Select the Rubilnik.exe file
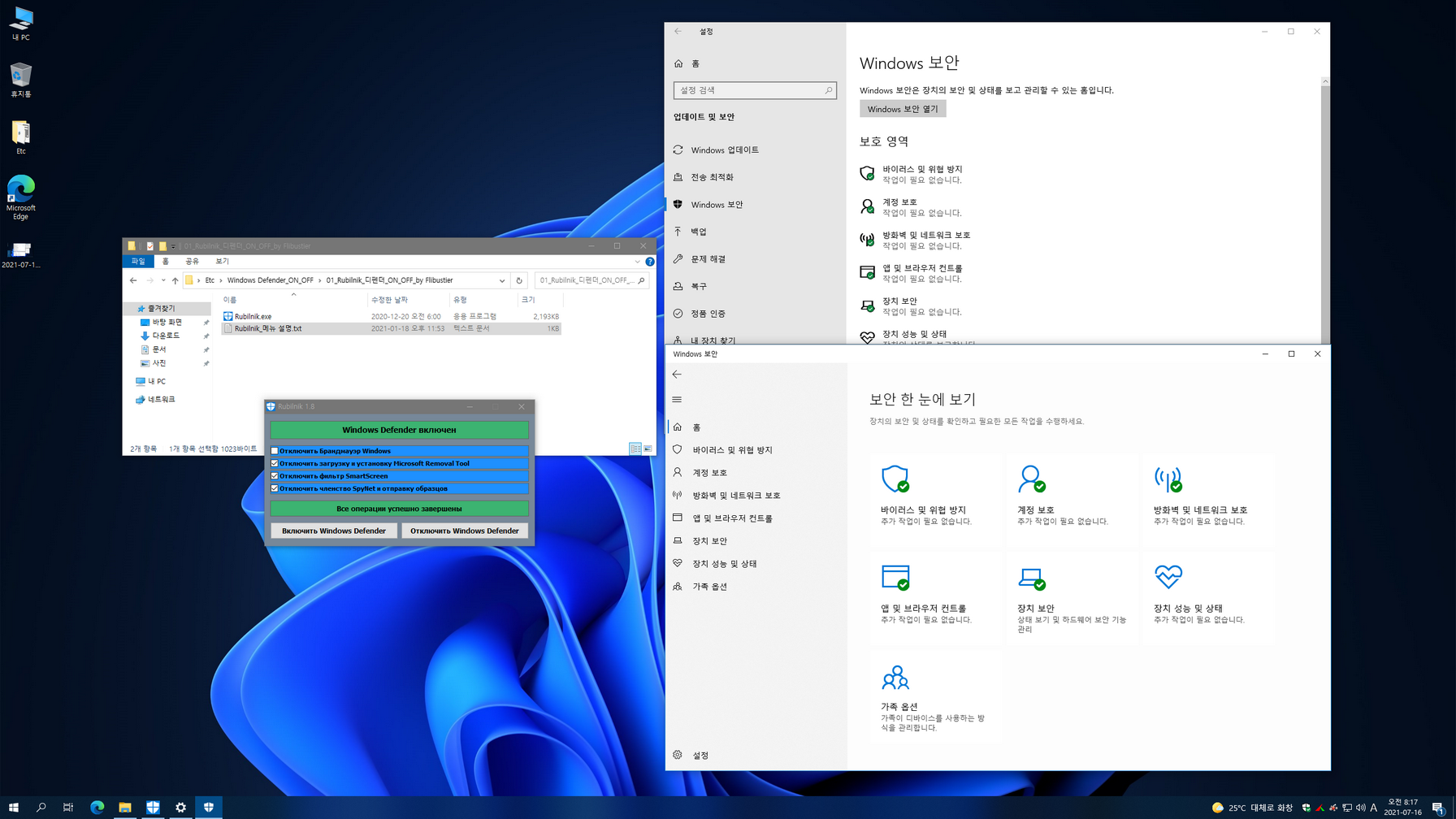This screenshot has height=819, width=1456. (x=392, y=317)
